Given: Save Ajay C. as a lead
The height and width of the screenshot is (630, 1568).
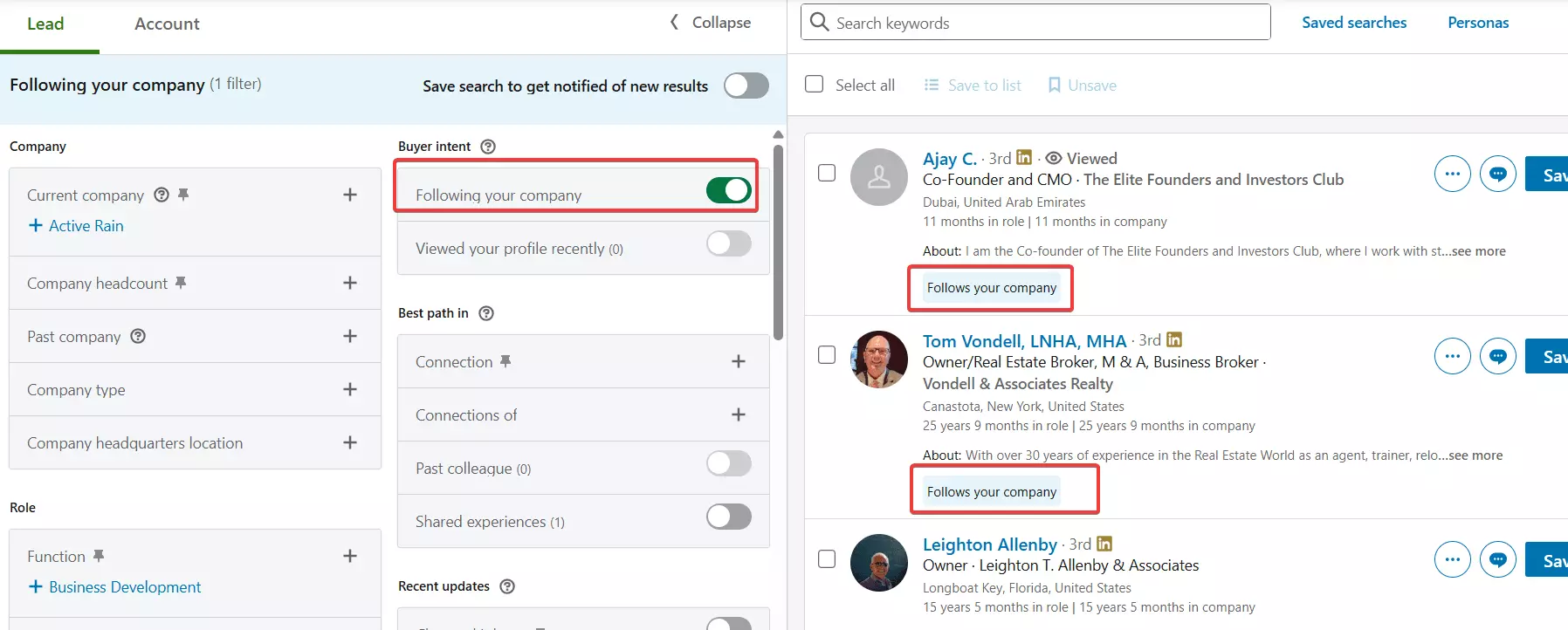Looking at the screenshot, I should click(1547, 175).
